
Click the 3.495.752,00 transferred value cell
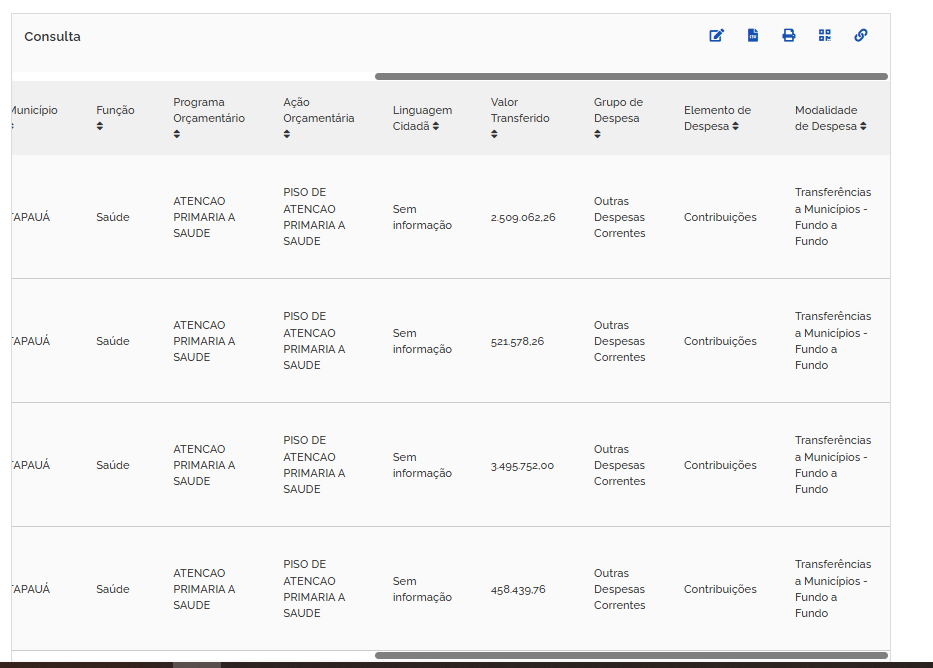(x=522, y=466)
